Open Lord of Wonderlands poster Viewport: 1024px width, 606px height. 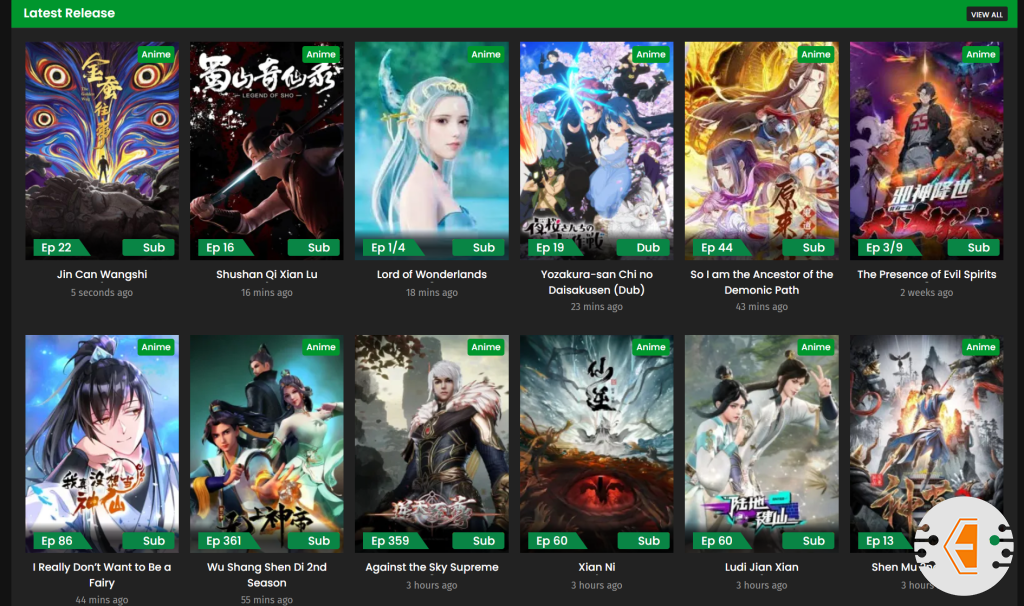pyautogui.click(x=432, y=151)
